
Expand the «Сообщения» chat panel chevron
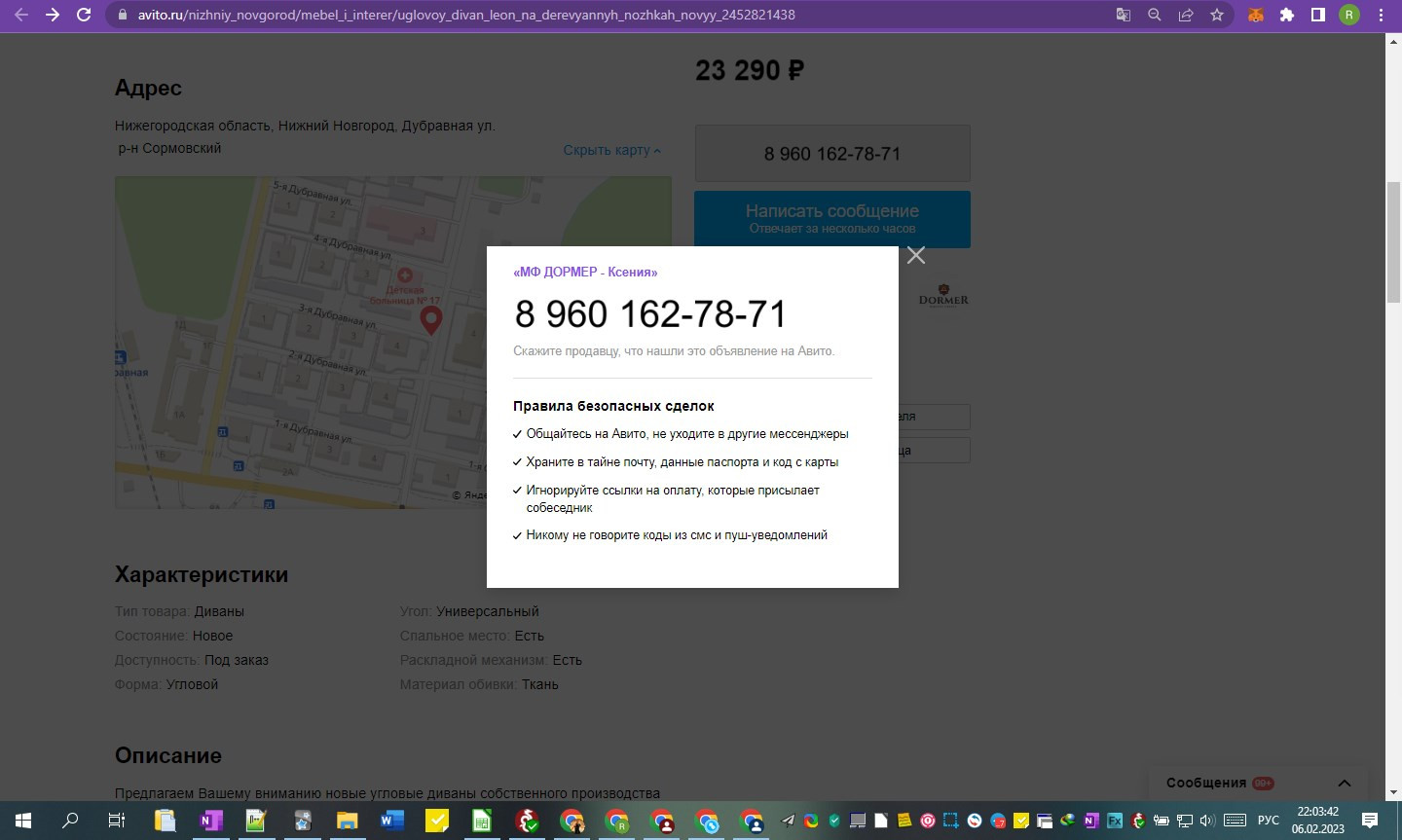[x=1345, y=783]
